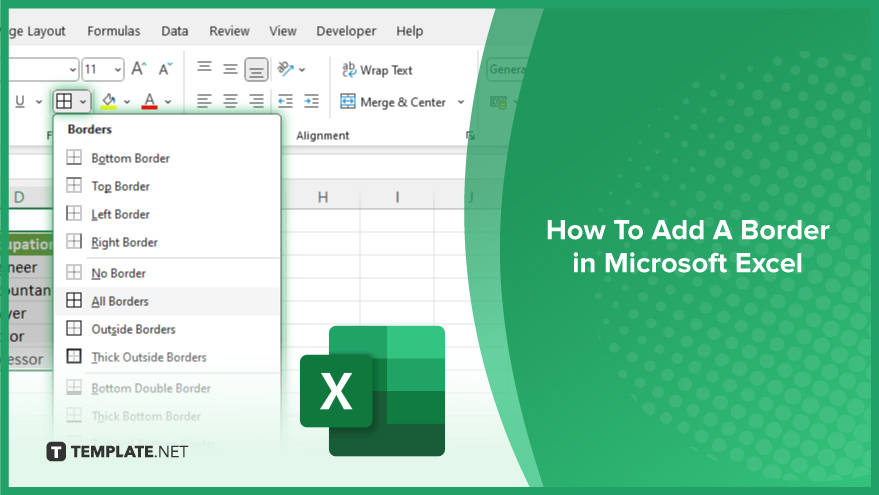Select Thick Bottom Border
Viewport: 879px width, 495px height.
(x=167, y=416)
